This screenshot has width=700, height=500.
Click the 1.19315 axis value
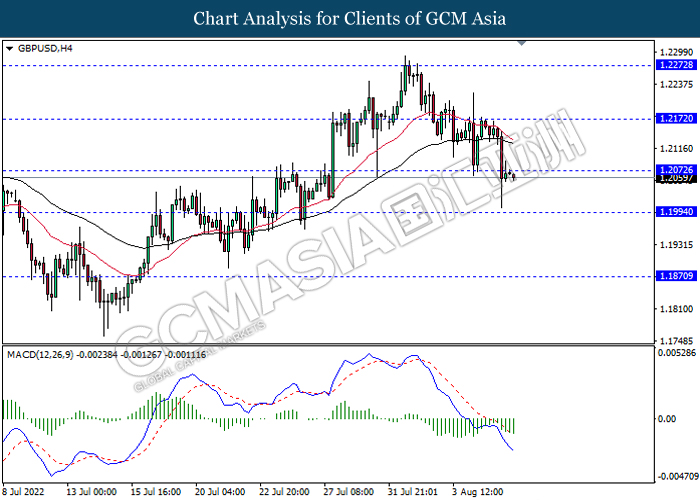(x=677, y=245)
